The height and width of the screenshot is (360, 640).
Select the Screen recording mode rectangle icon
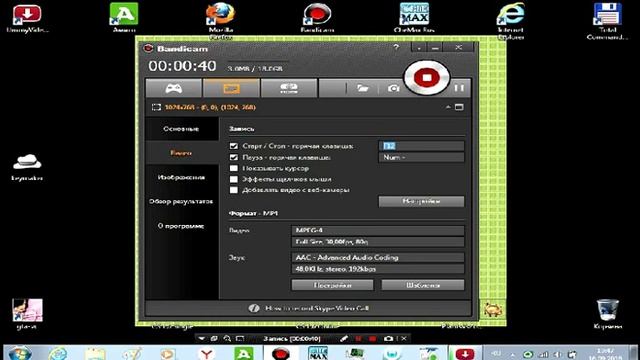click(231, 88)
